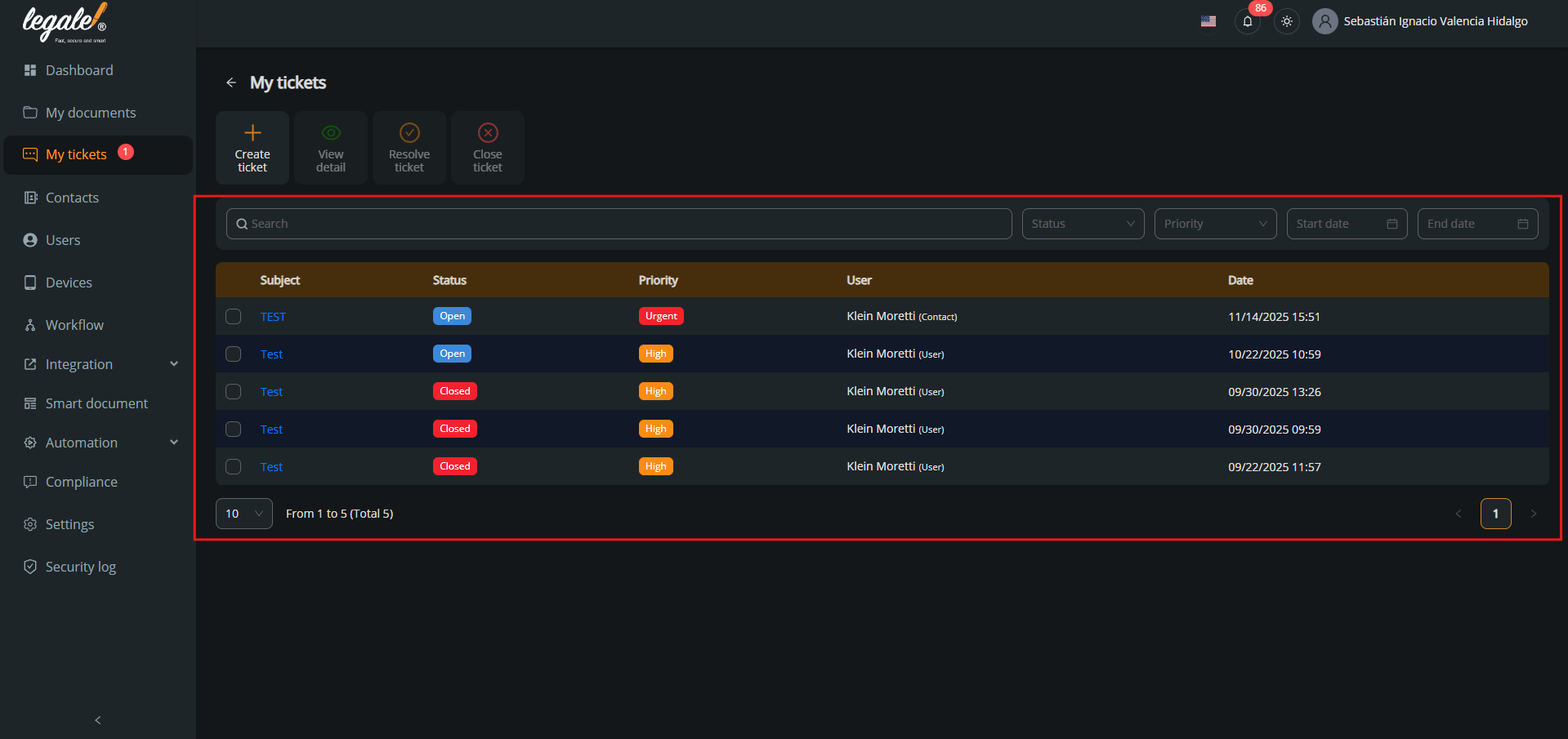This screenshot has height=739, width=1568.
Task: Click page 1 pagination button
Action: (1495, 514)
